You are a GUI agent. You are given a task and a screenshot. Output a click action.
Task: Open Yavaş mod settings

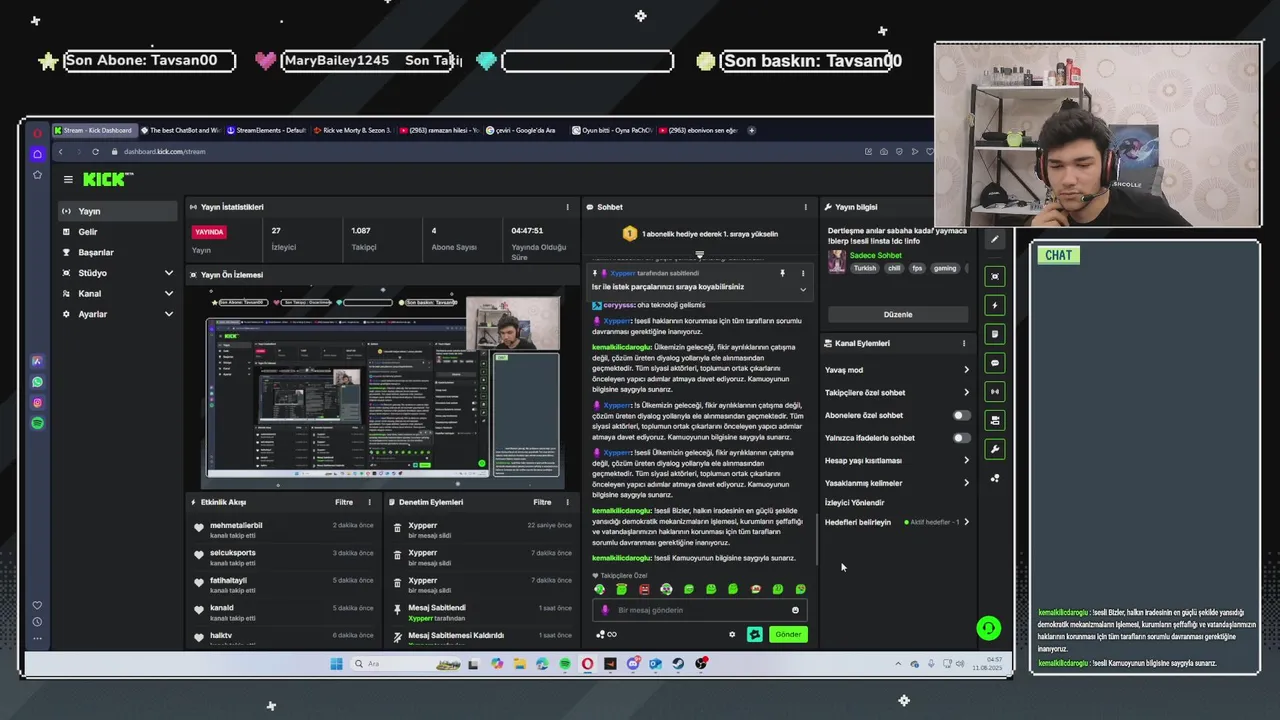tap(897, 370)
